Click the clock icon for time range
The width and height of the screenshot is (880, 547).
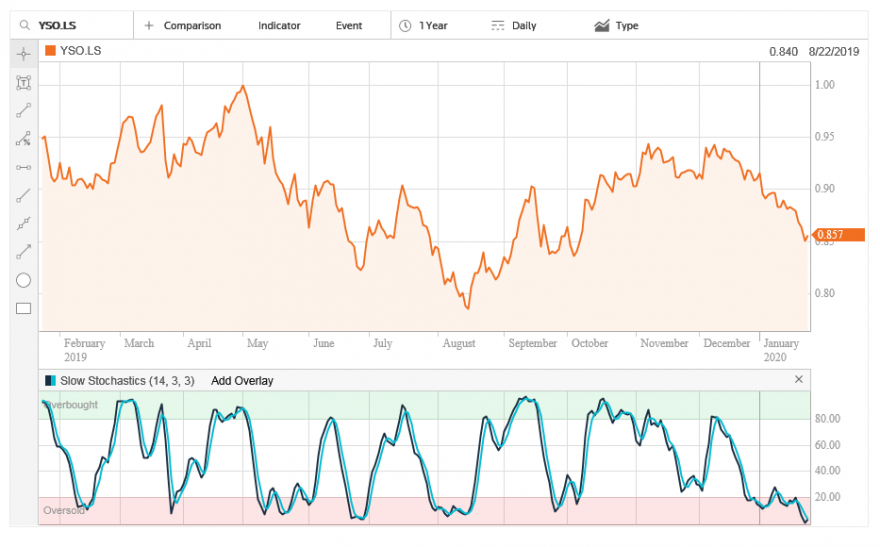[x=405, y=26]
